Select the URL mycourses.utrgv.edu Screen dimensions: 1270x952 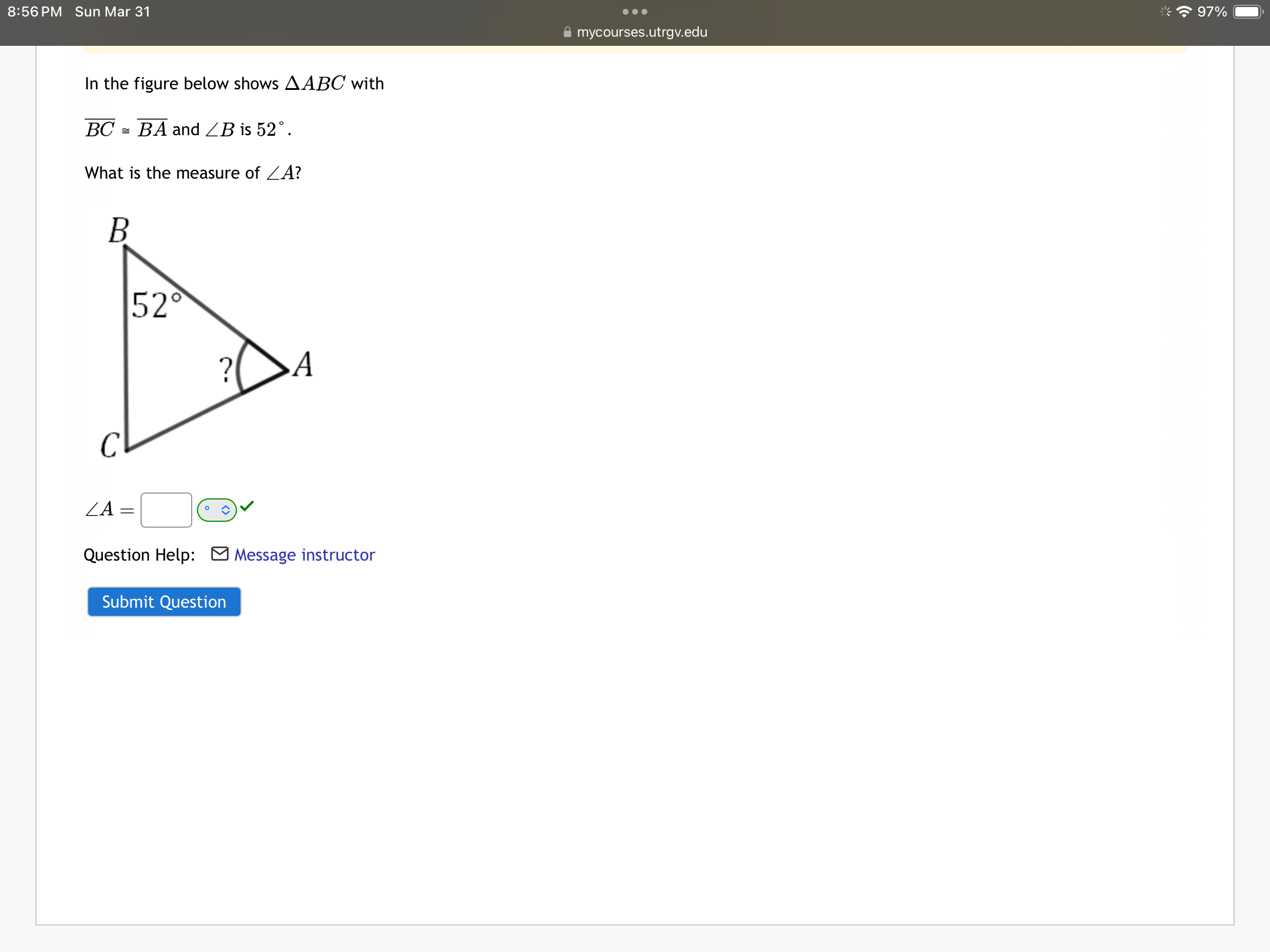point(642,32)
